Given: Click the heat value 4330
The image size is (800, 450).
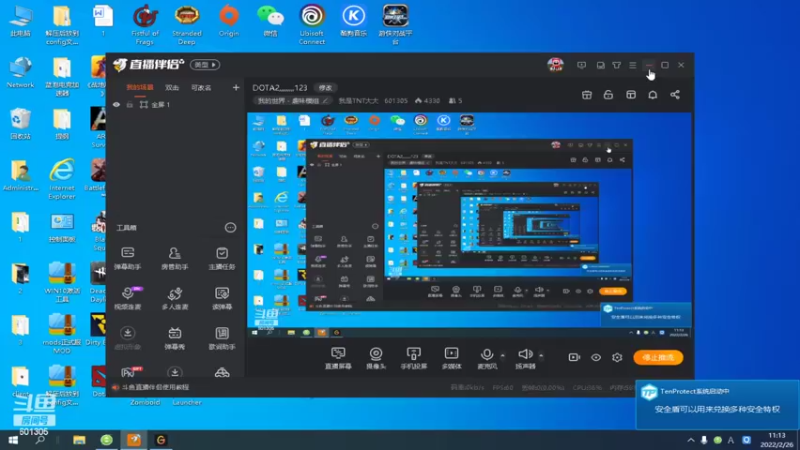Looking at the screenshot, I should pyautogui.click(x=428, y=101).
